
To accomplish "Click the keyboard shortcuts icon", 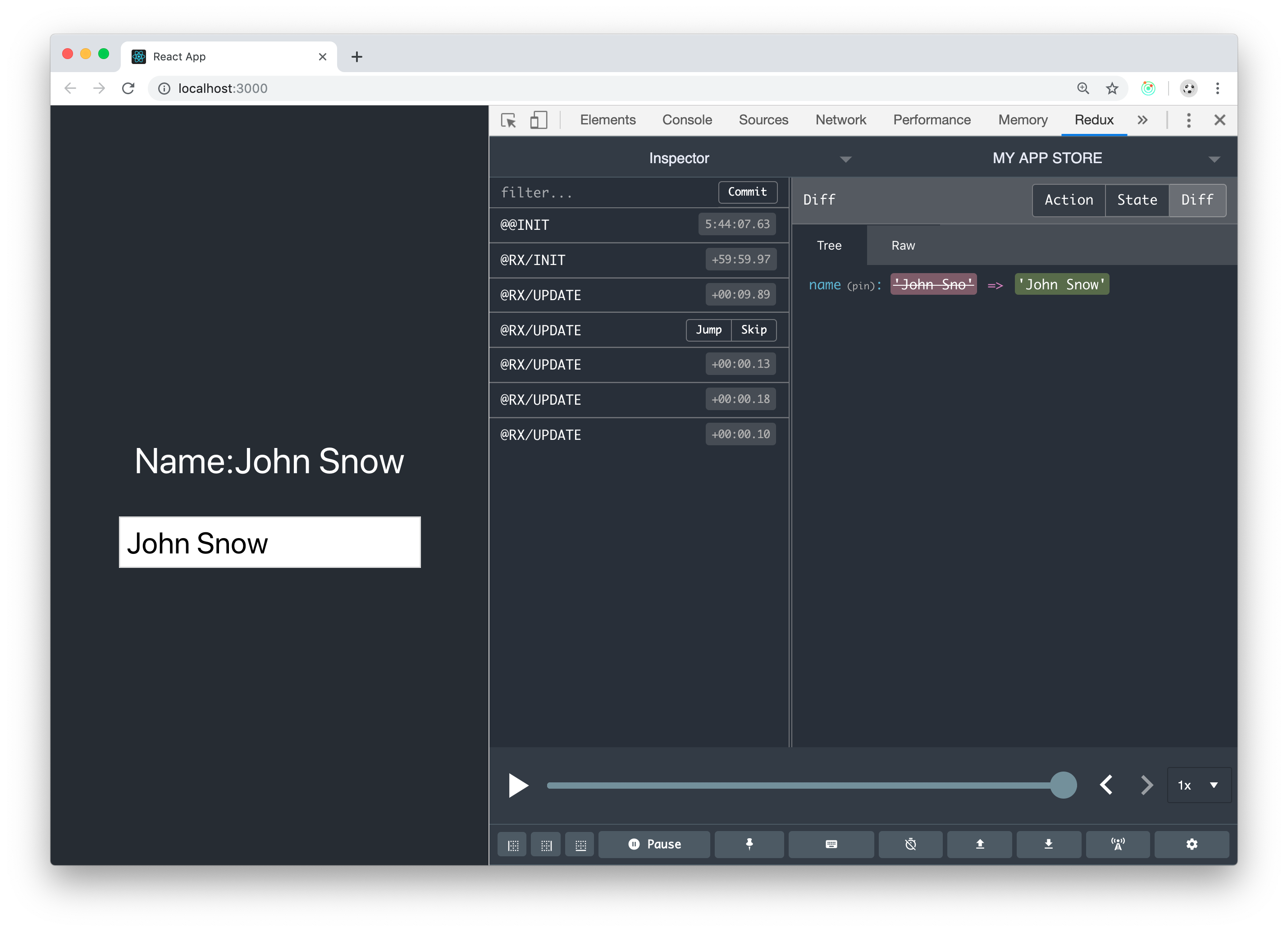I will [x=831, y=845].
